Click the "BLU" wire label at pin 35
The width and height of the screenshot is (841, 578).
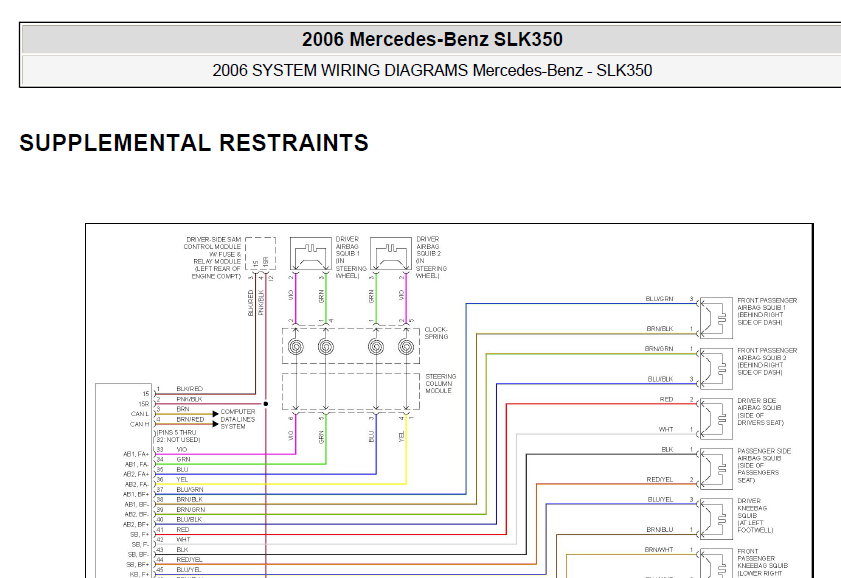(182, 470)
